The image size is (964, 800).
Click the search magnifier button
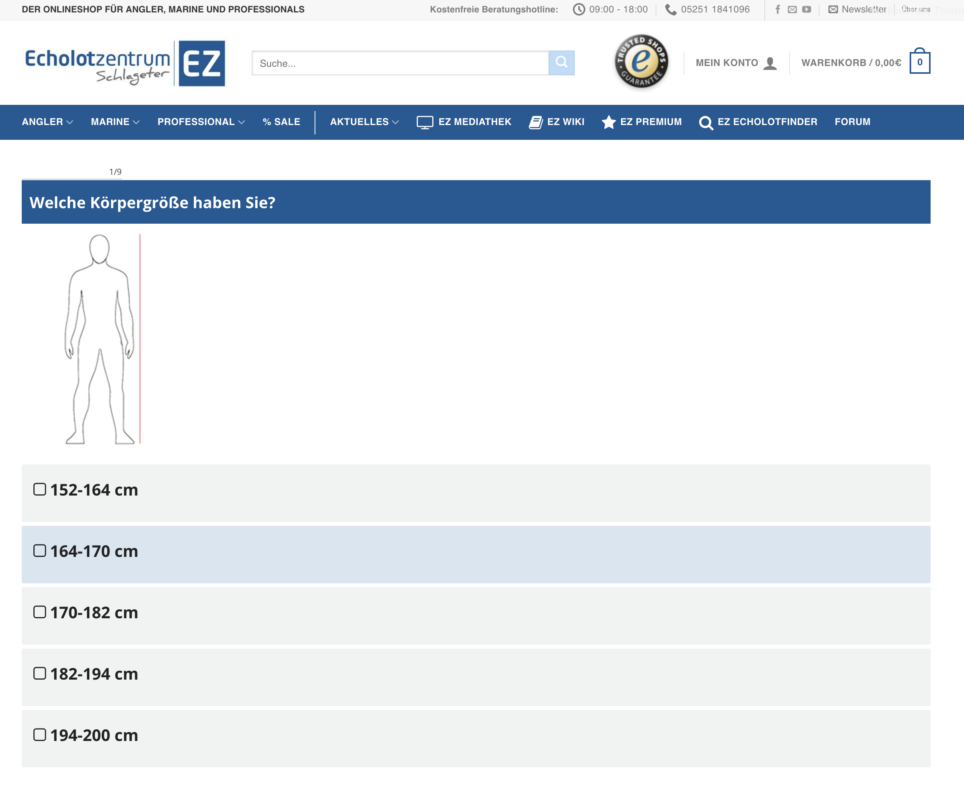[x=561, y=63]
